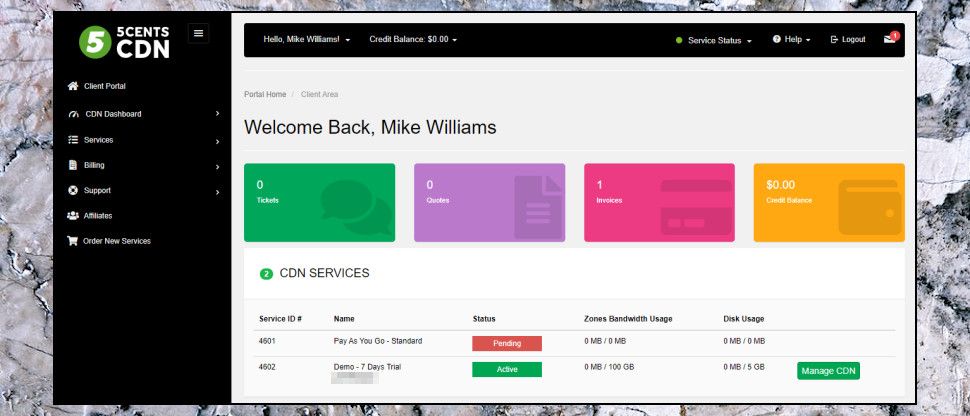The image size is (970, 416).
Task: Click the Order New Services cart icon
Action: coord(72,241)
